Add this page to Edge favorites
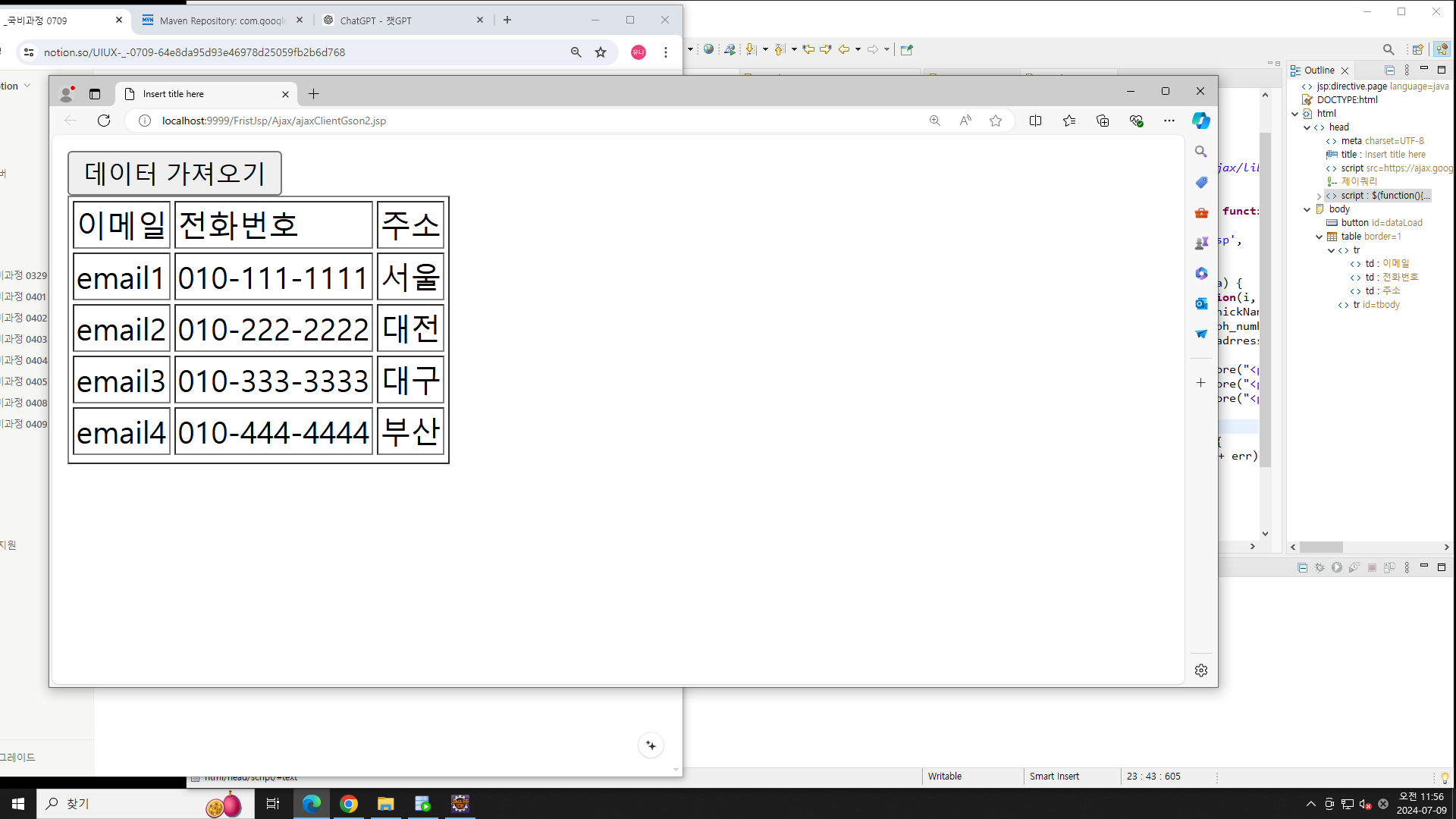Screen dimensions: 1456x819 (x=996, y=121)
